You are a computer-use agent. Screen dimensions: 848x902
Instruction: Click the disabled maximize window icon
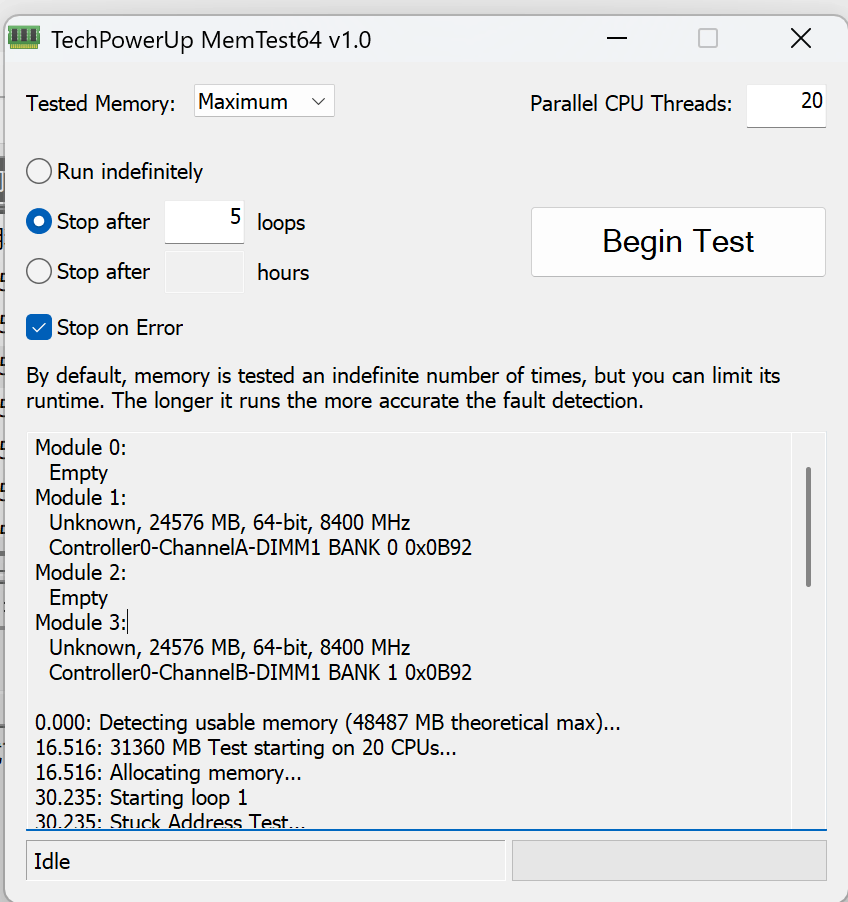[x=708, y=39]
